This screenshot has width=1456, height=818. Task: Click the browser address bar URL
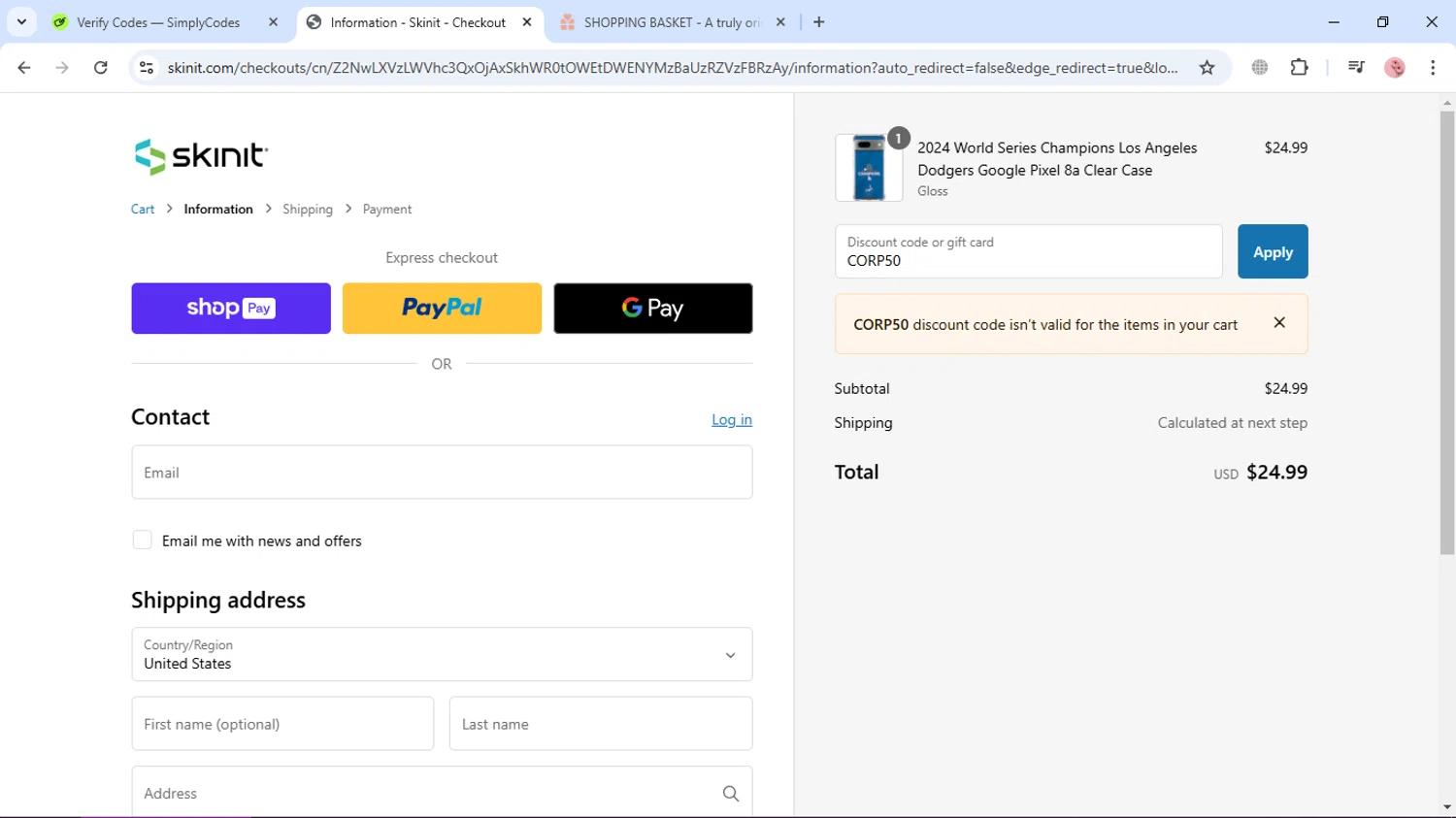[673, 68]
